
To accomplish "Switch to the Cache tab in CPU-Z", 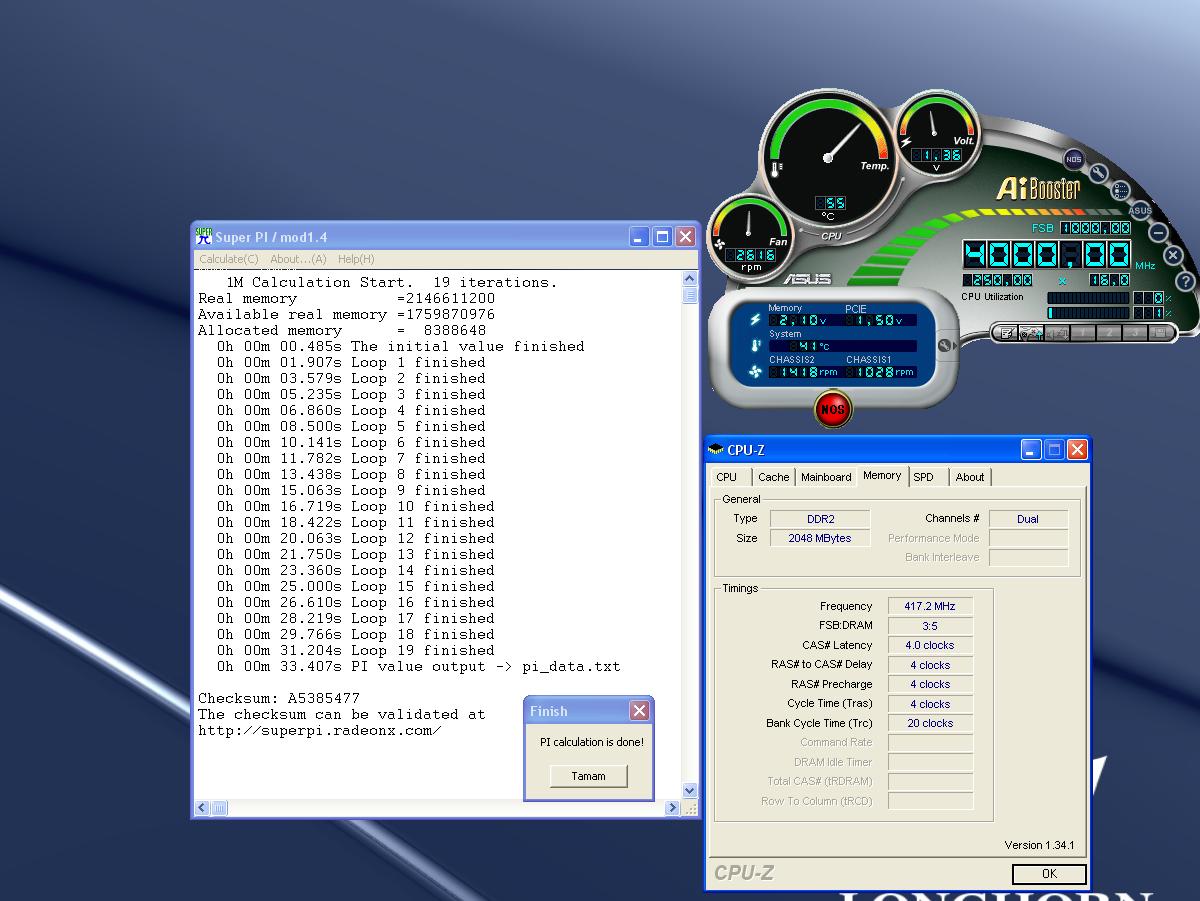I will pyautogui.click(x=773, y=477).
